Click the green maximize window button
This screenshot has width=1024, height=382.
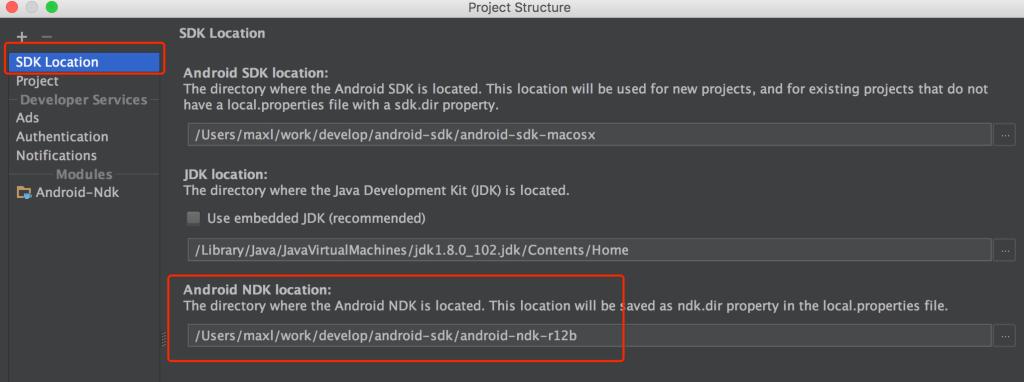(52, 8)
